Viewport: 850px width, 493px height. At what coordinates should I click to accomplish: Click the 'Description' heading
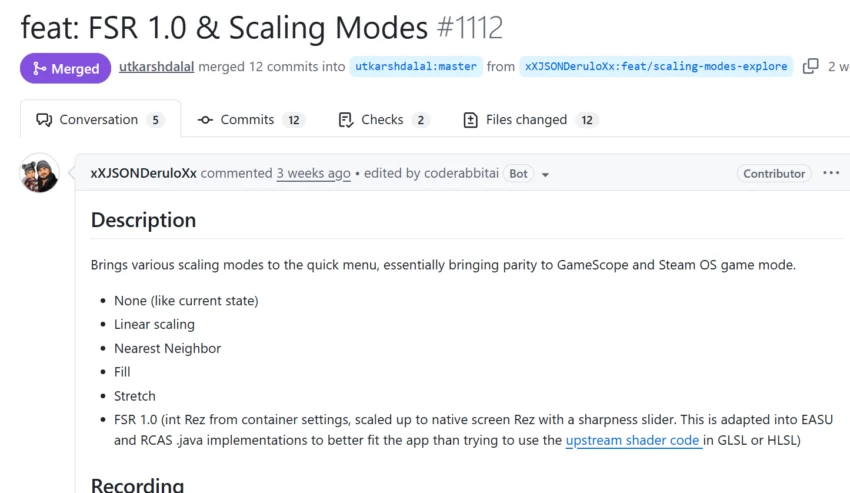144,220
